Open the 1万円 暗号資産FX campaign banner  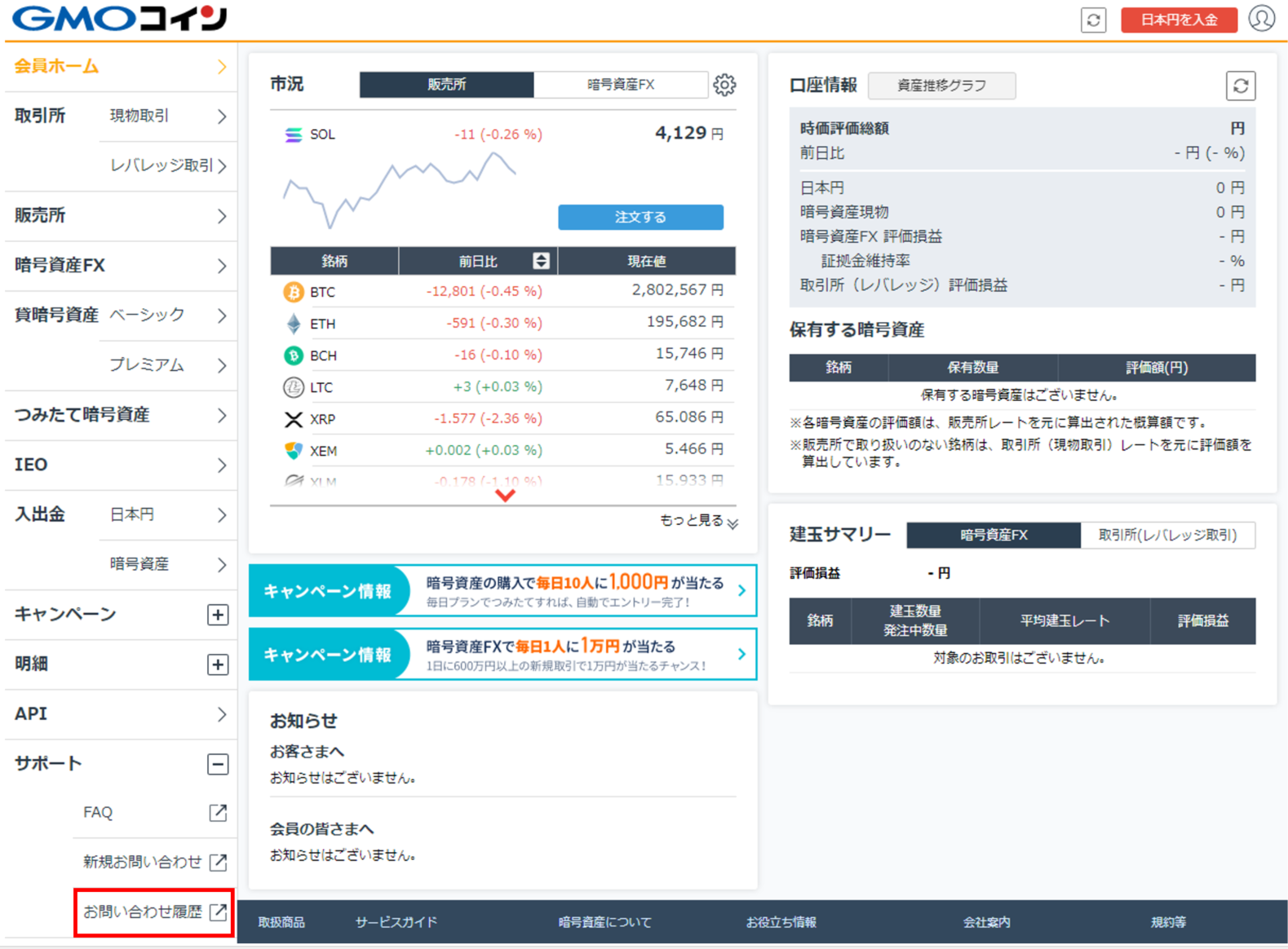502,655
